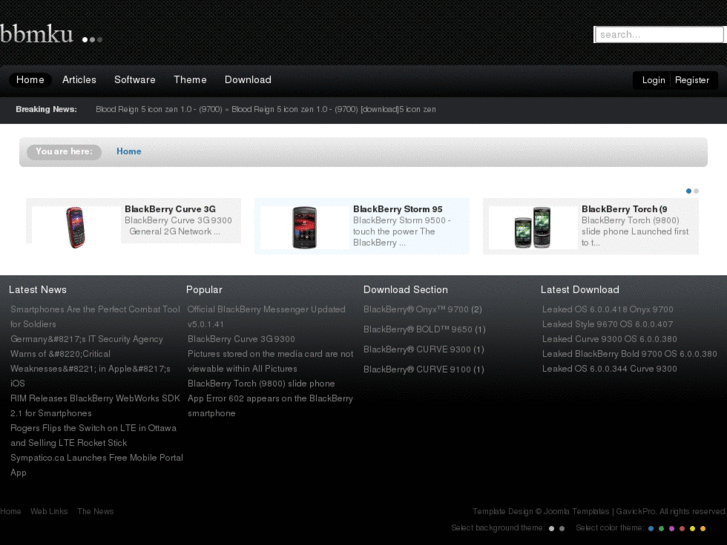Click the Download Section heading
The height and width of the screenshot is (545, 727).
pos(405,289)
